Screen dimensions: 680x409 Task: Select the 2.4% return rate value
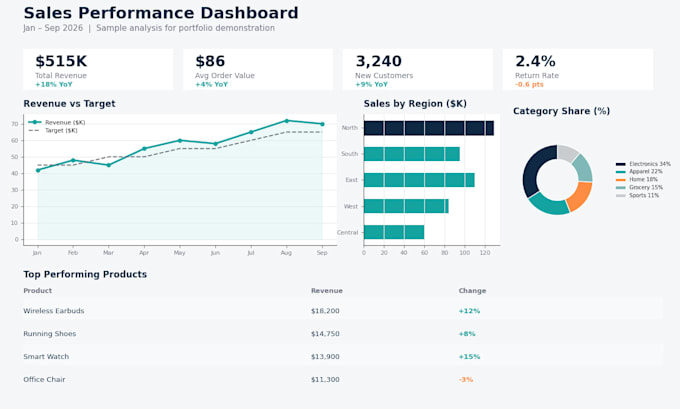535,61
